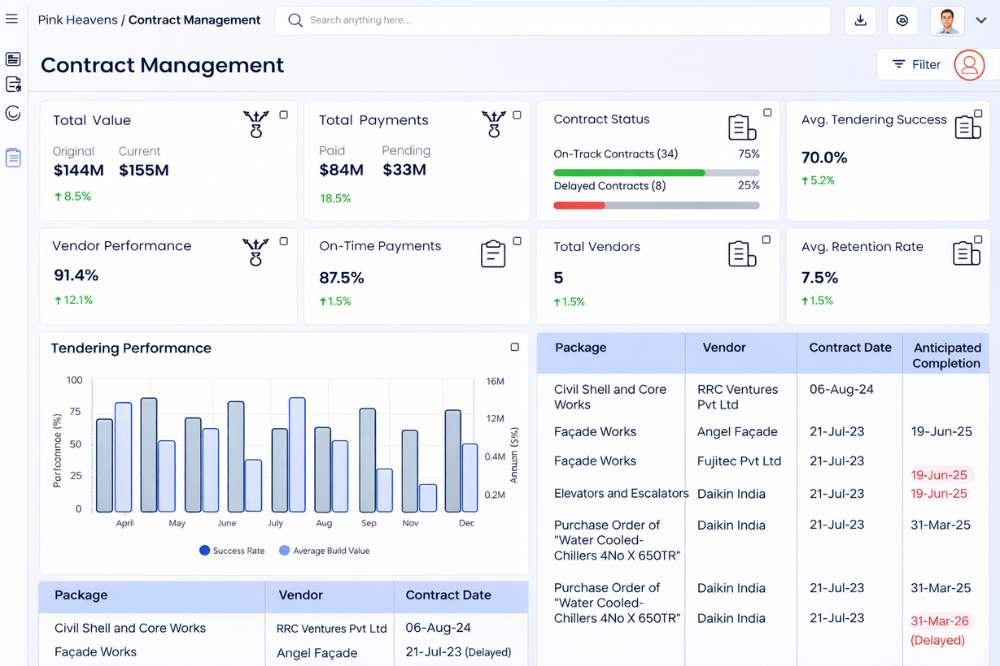This screenshot has width=1000, height=666.
Task: Click the Pink Heavens breadcrumb link
Action: (x=77, y=20)
